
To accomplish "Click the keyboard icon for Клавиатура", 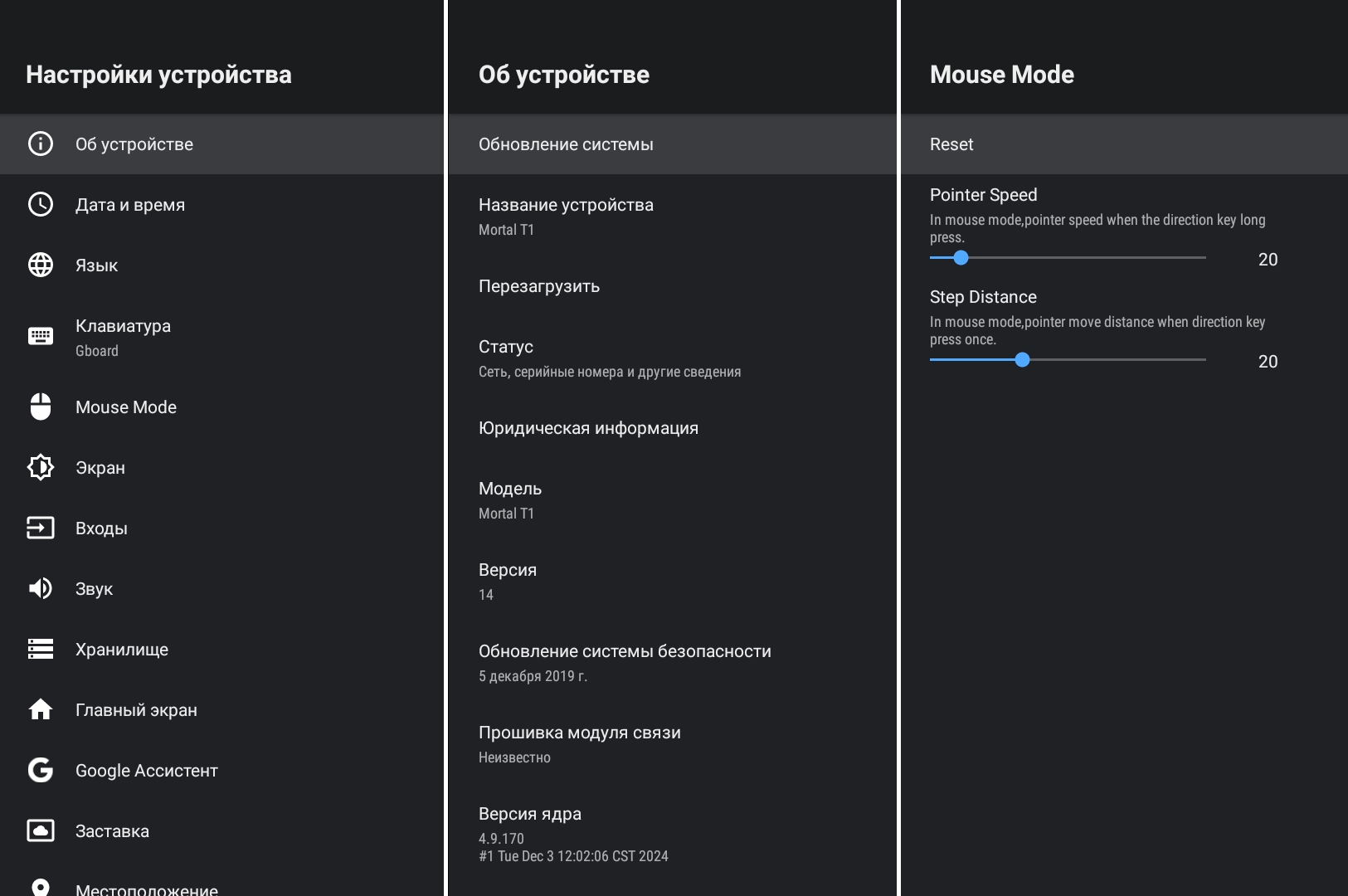I will (40, 336).
